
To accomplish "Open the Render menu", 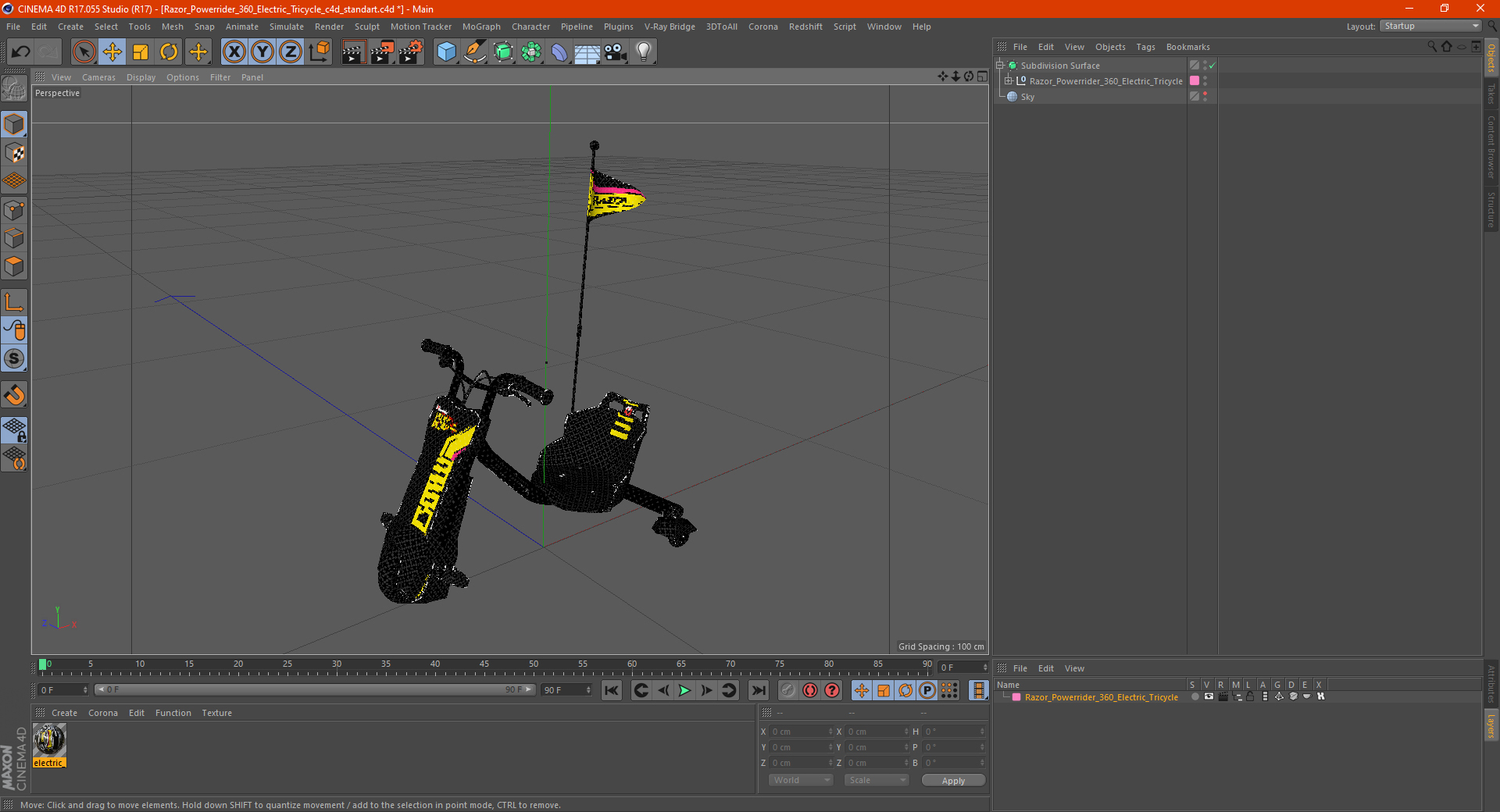I will (329, 27).
